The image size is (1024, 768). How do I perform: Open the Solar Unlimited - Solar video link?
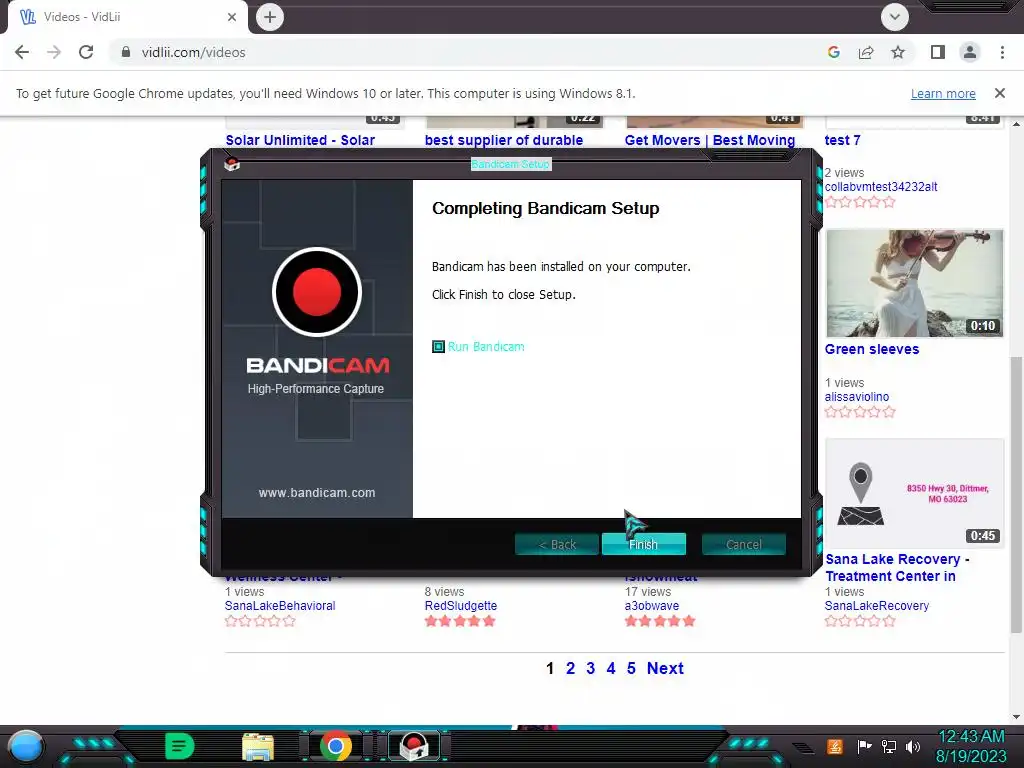click(x=300, y=140)
